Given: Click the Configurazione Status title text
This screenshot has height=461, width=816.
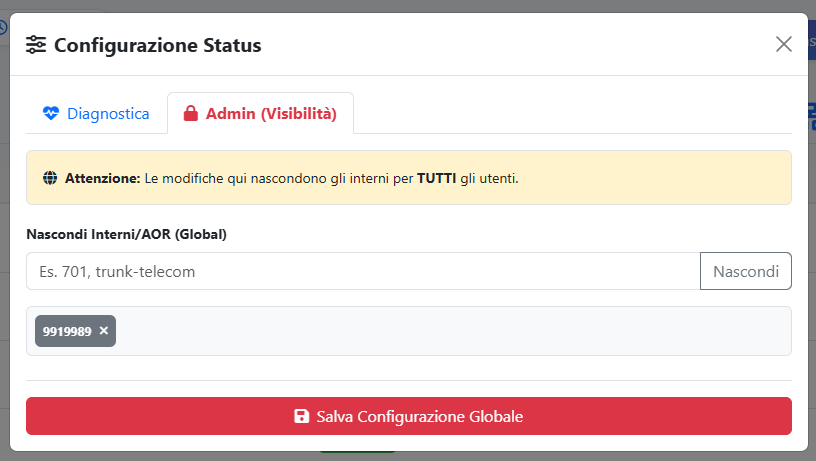Looking at the screenshot, I should [157, 45].
